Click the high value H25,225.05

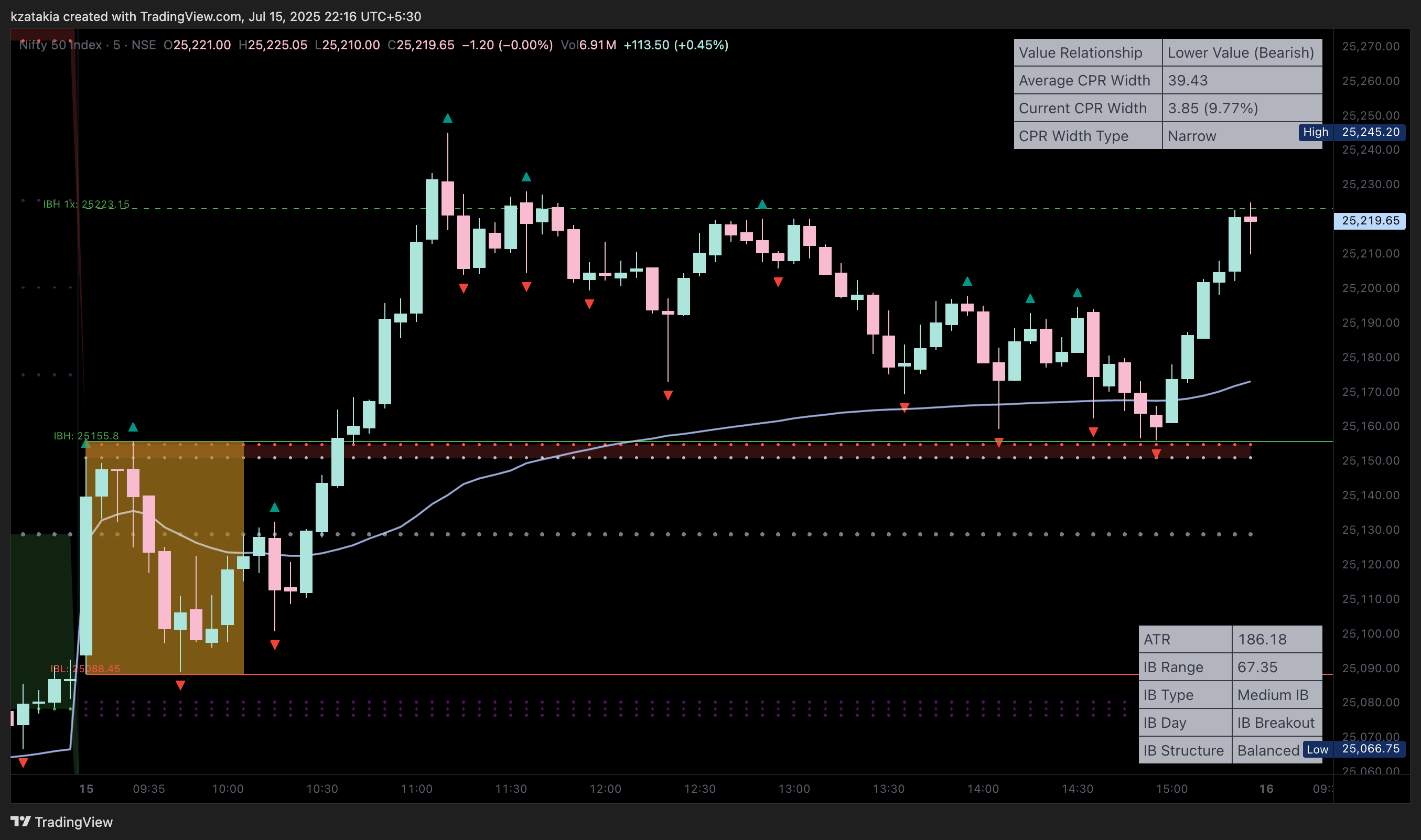pos(273,45)
